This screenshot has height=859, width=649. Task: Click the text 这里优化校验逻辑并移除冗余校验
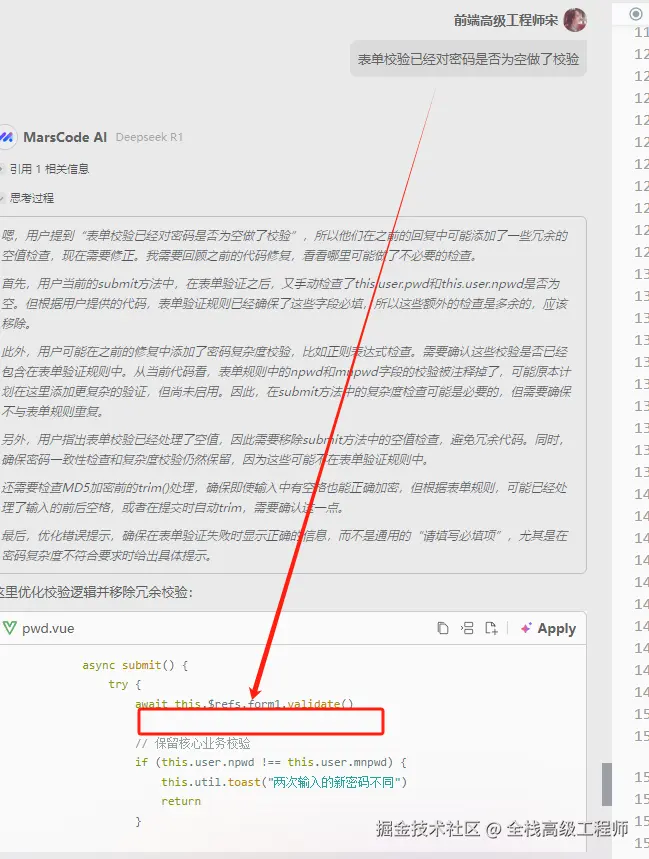pyautogui.click(x=96, y=592)
